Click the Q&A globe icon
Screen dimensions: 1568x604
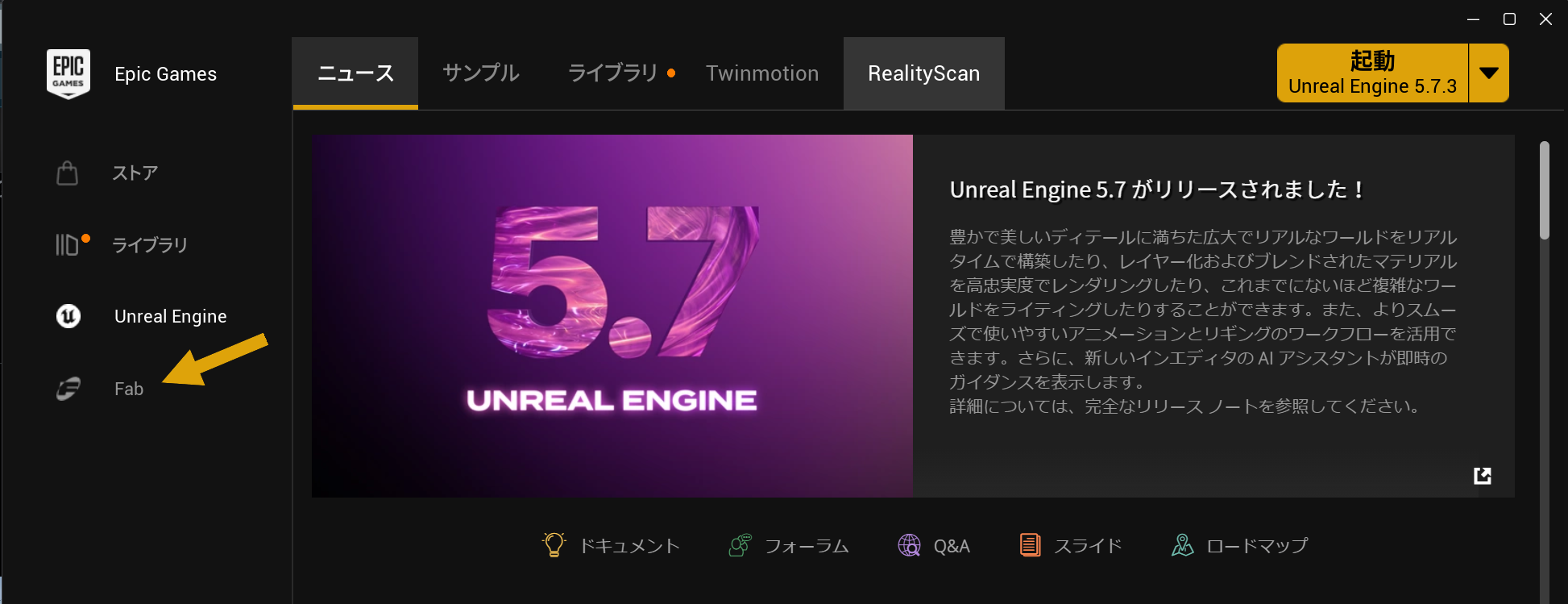909,546
